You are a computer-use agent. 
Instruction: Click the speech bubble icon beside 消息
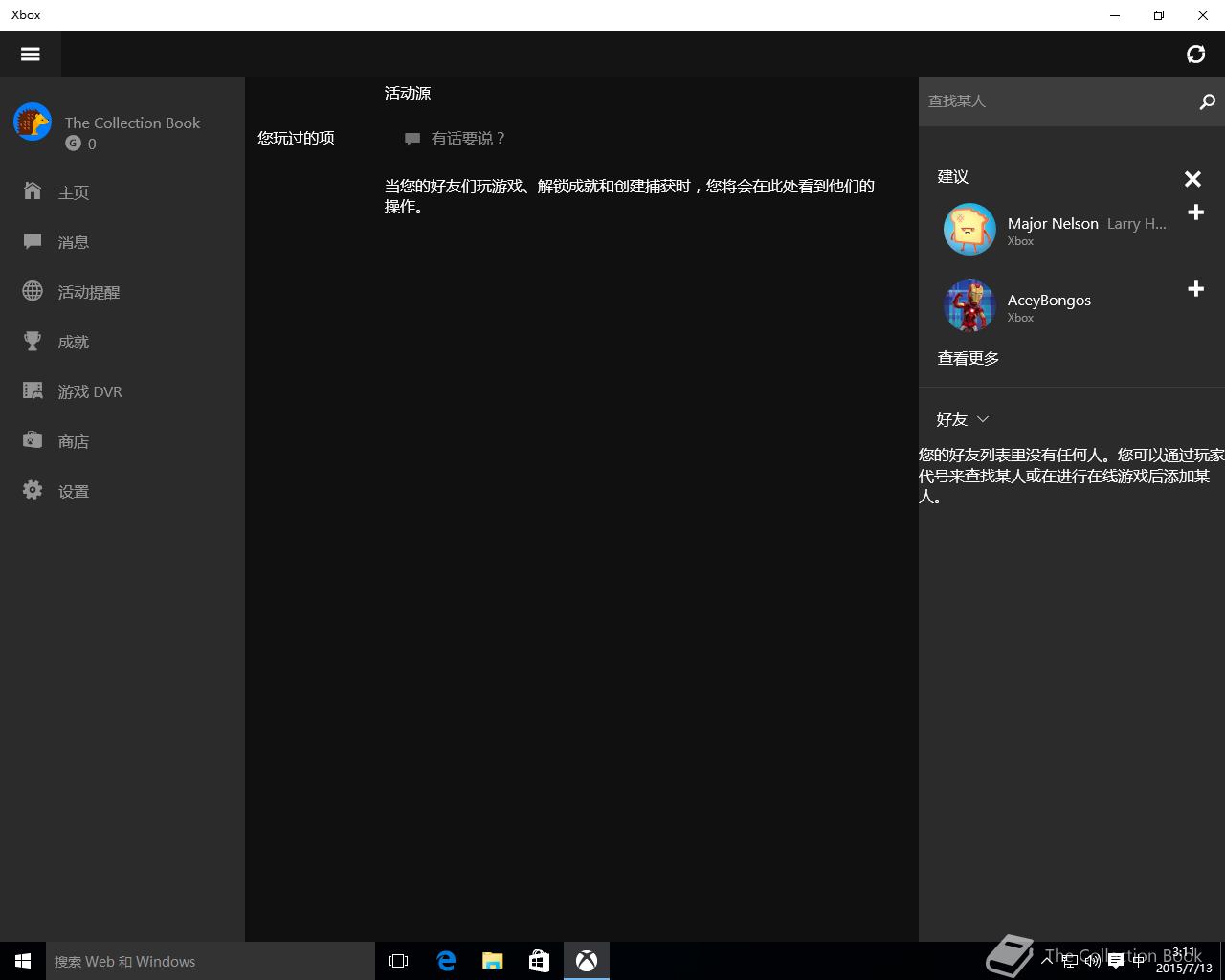pos(33,241)
